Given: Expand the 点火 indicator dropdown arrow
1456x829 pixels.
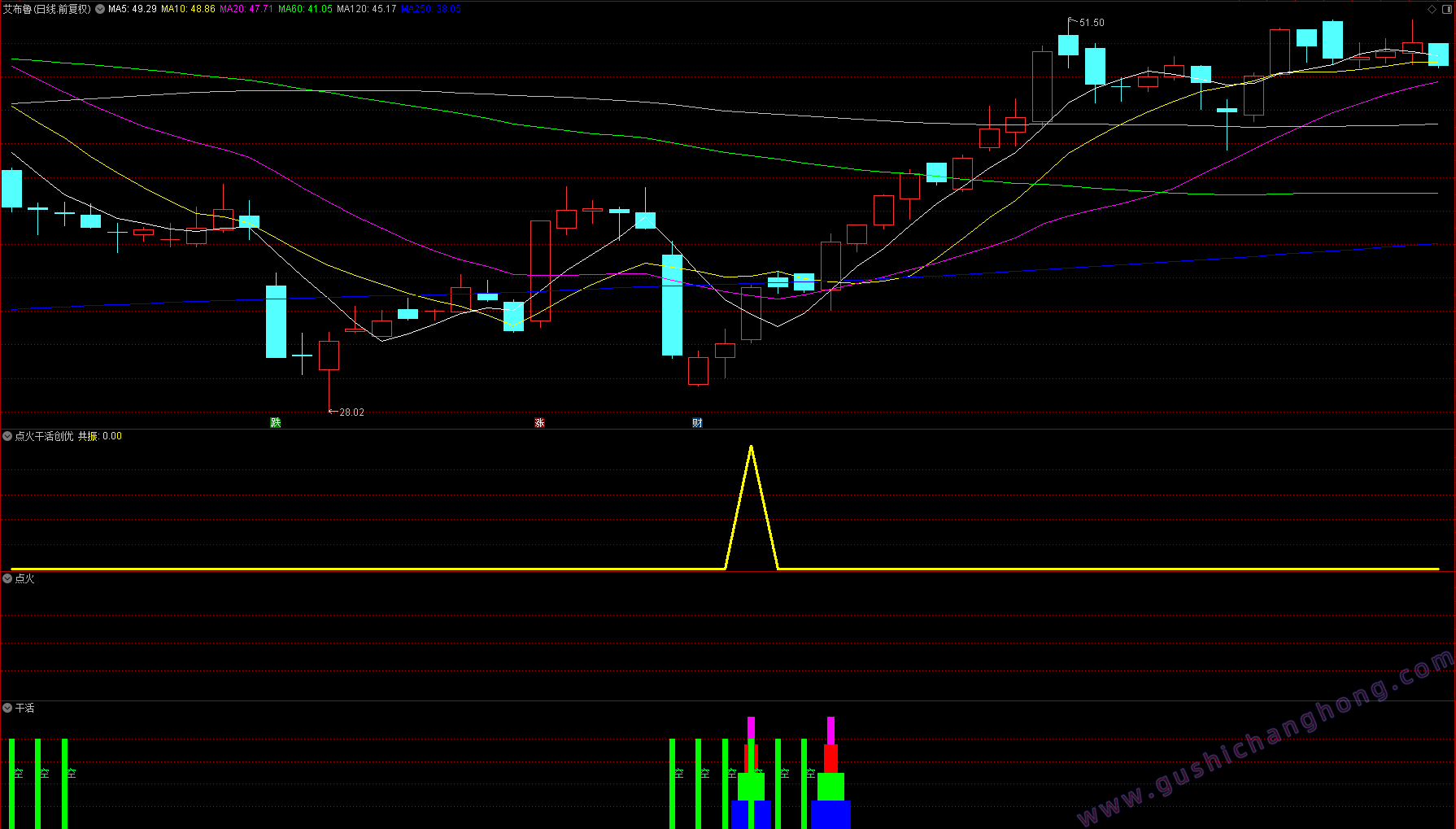Looking at the screenshot, I should (7, 578).
